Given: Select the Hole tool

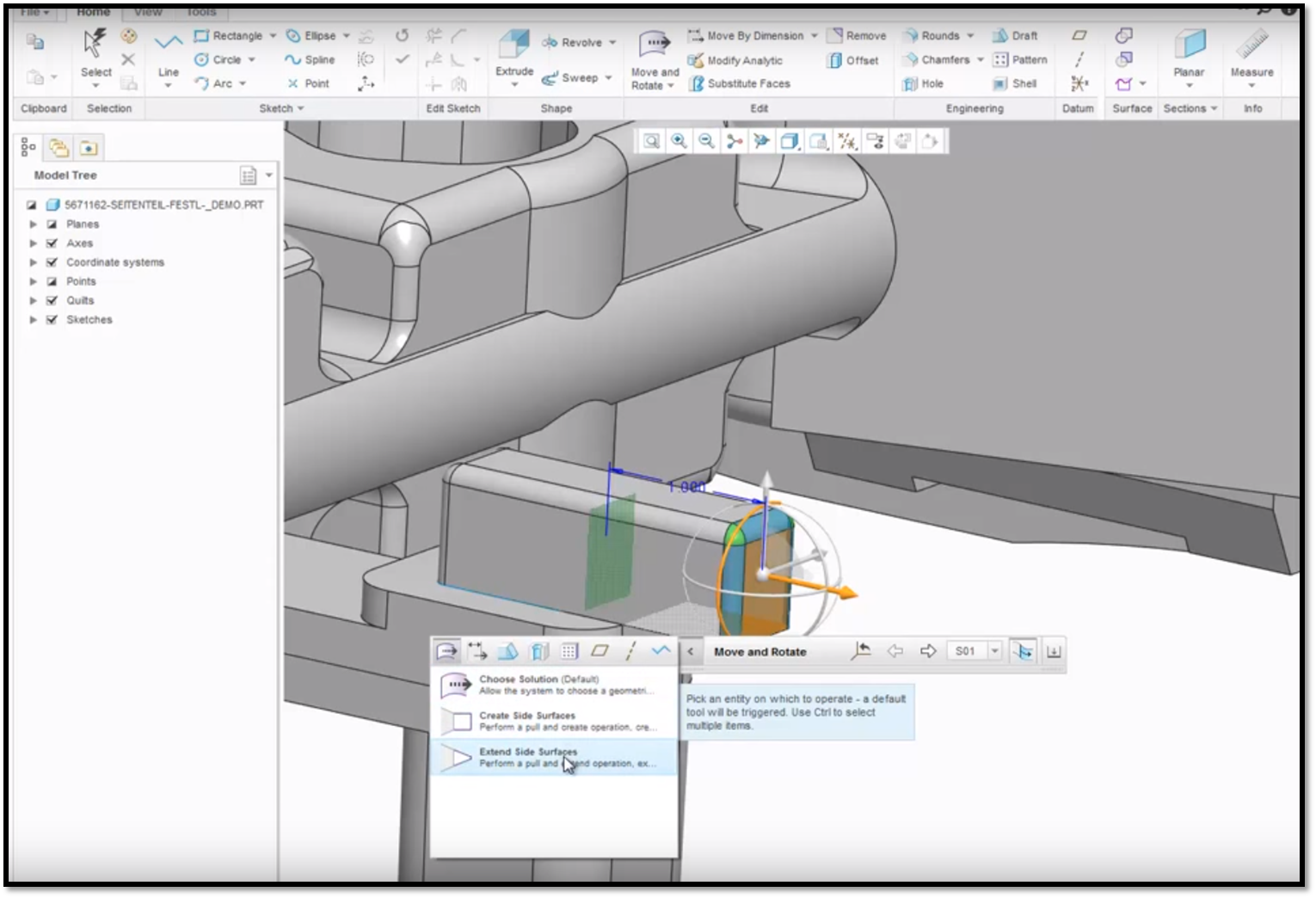Looking at the screenshot, I should [x=923, y=83].
